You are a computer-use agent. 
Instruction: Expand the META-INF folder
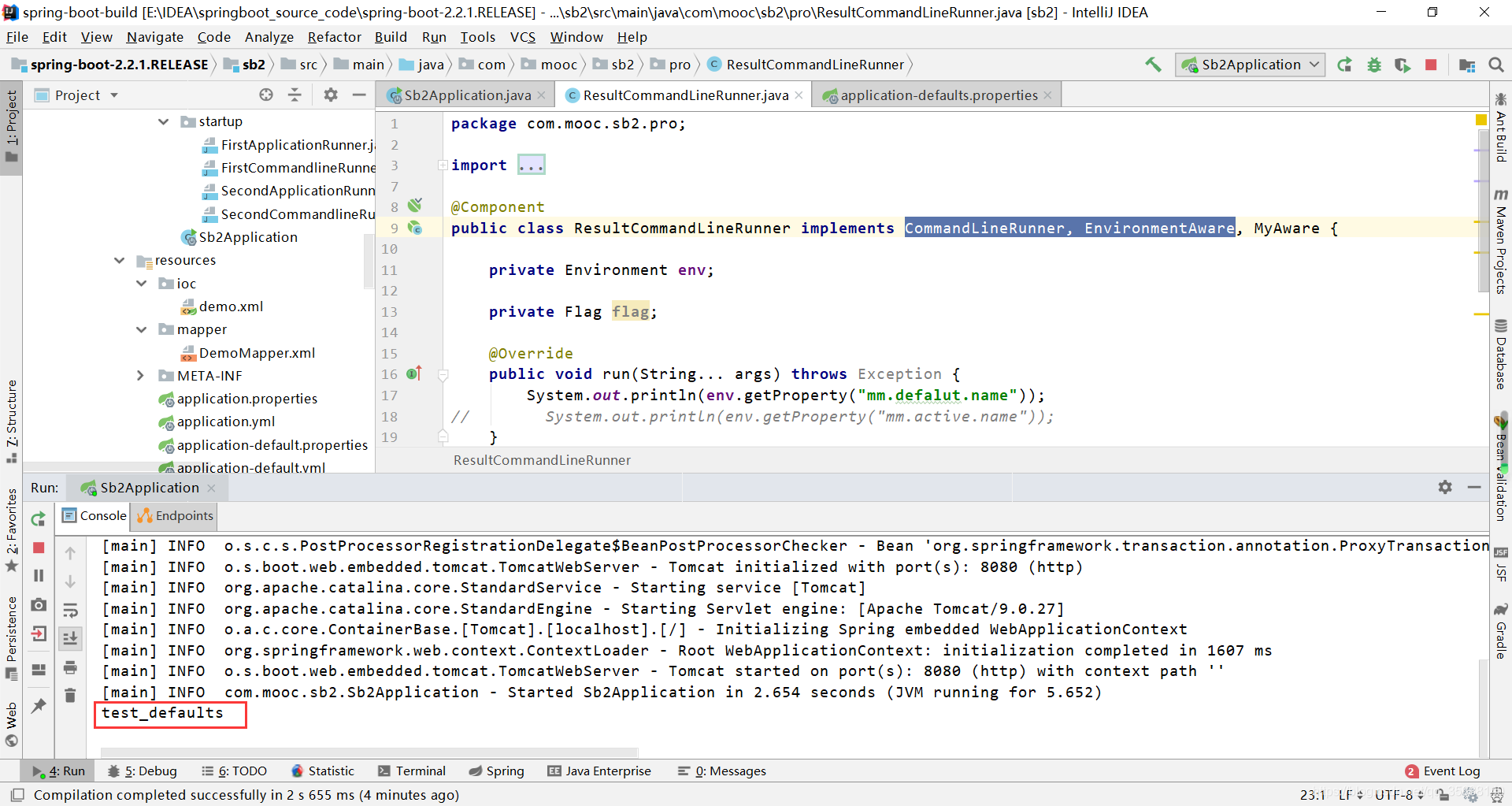(142, 376)
